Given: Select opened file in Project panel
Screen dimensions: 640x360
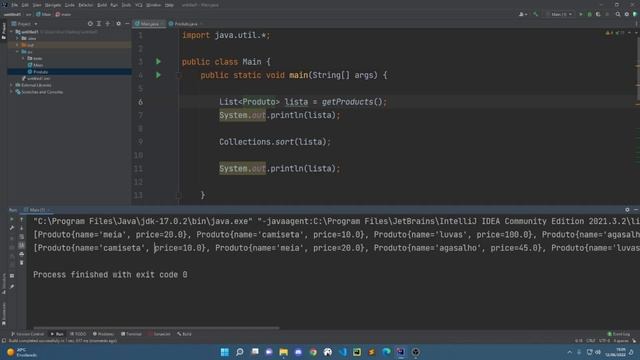Looking at the screenshot, I should pos(90,24).
